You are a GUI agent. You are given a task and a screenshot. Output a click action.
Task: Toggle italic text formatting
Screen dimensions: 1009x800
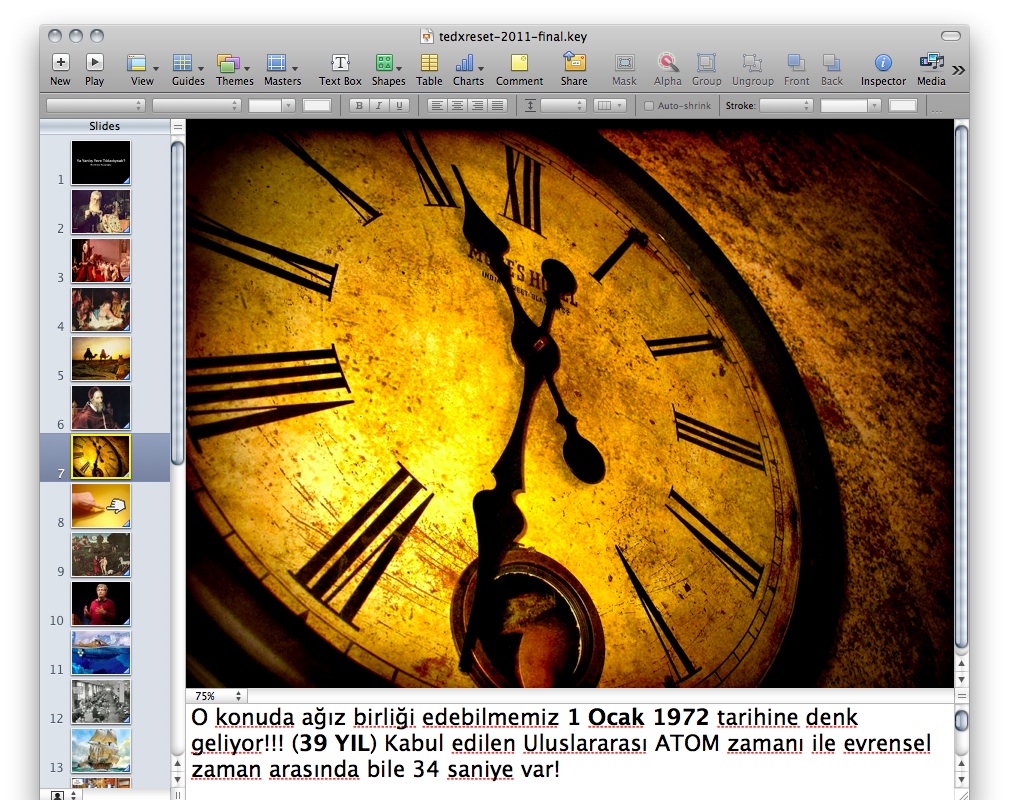(379, 106)
